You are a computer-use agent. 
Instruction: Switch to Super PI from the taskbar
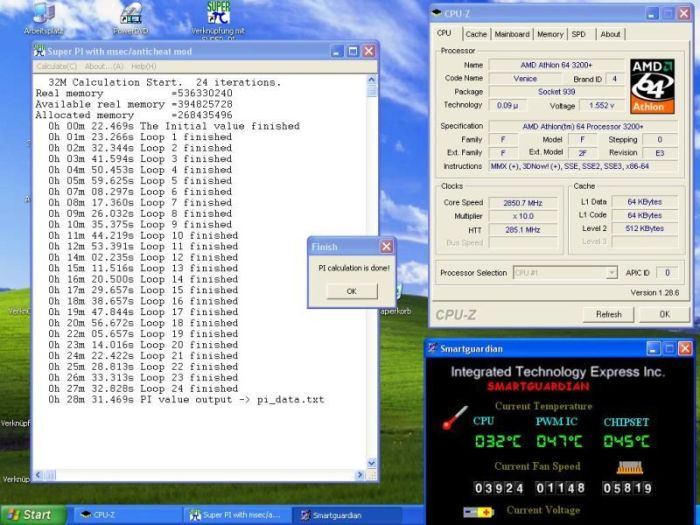point(237,515)
